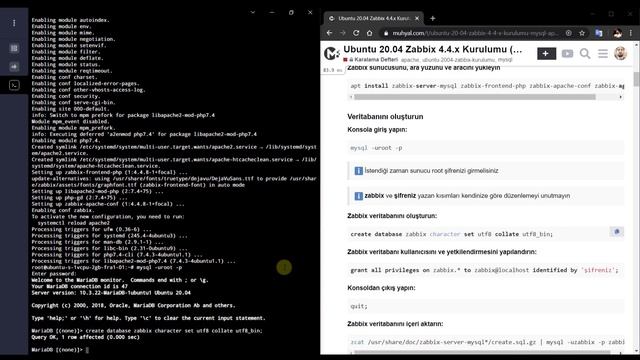Click the page title Ubuntu 20.04 Zabbix 4.4.x Kurulumu
Image resolution: width=640 pixels, height=360 pixels.
432,49
